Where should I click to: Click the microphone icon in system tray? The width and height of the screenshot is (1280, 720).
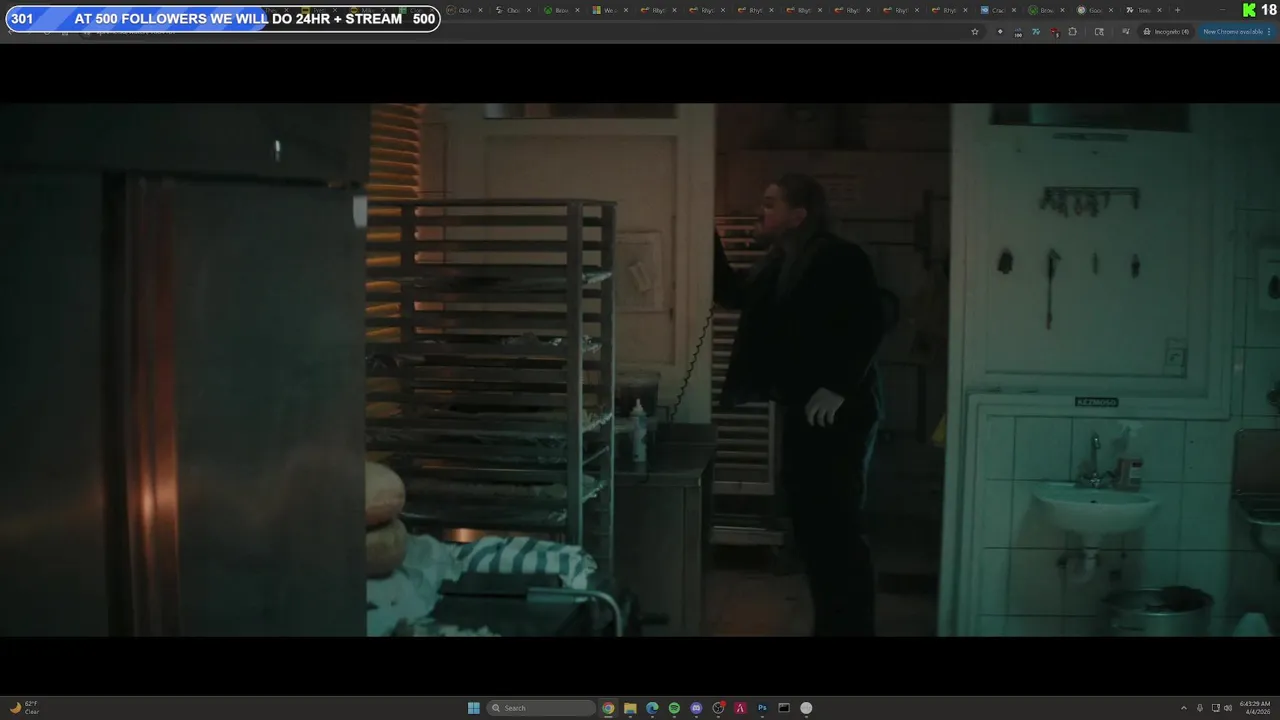pyautogui.click(x=1200, y=708)
